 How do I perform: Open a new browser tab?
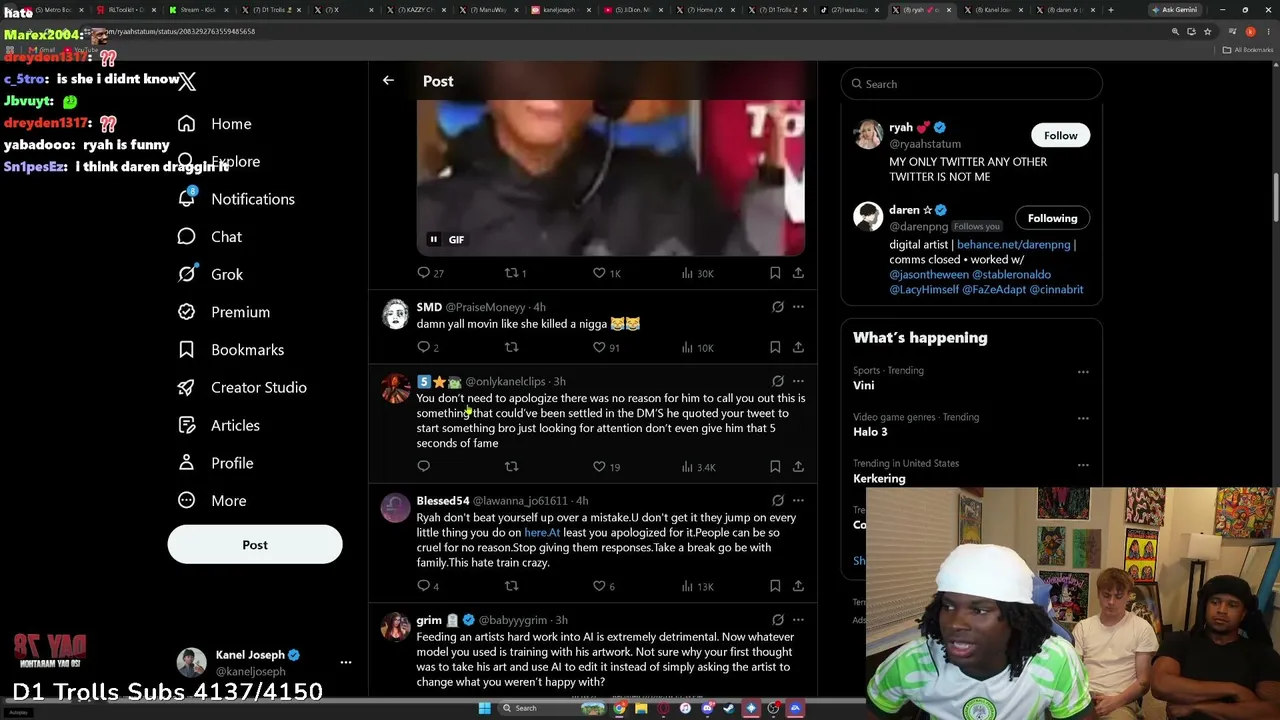click(x=1110, y=10)
